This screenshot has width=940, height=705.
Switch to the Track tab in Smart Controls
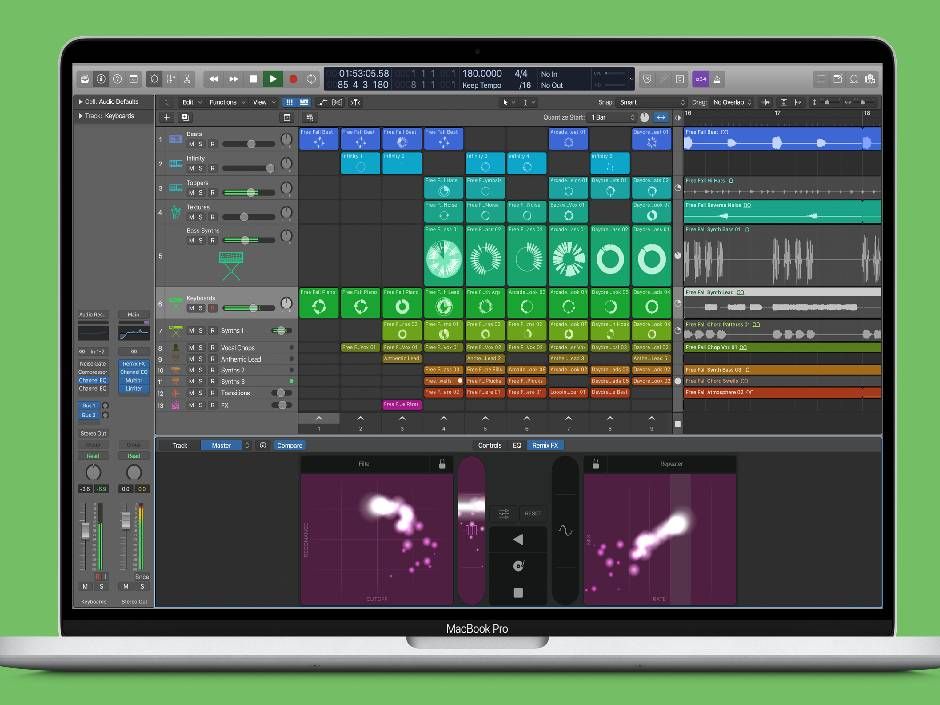tap(180, 445)
